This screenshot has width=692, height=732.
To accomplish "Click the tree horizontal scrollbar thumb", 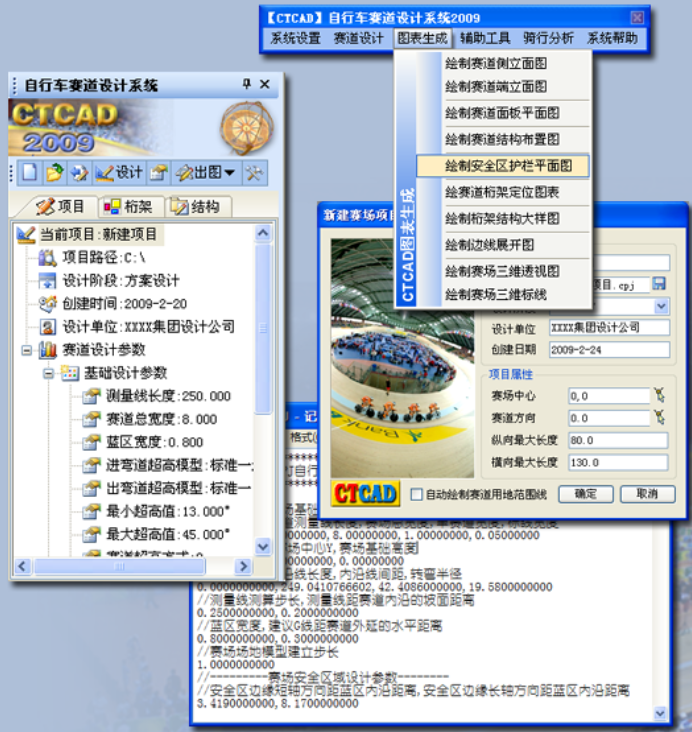I will [x=120, y=566].
